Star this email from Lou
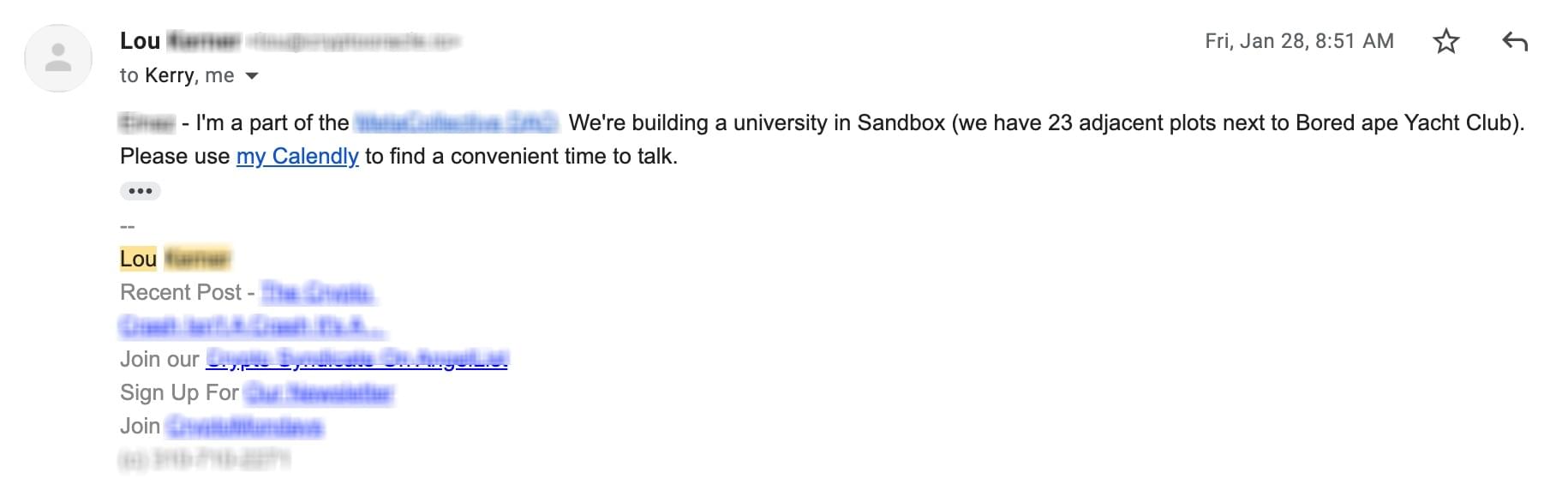 (1445, 41)
